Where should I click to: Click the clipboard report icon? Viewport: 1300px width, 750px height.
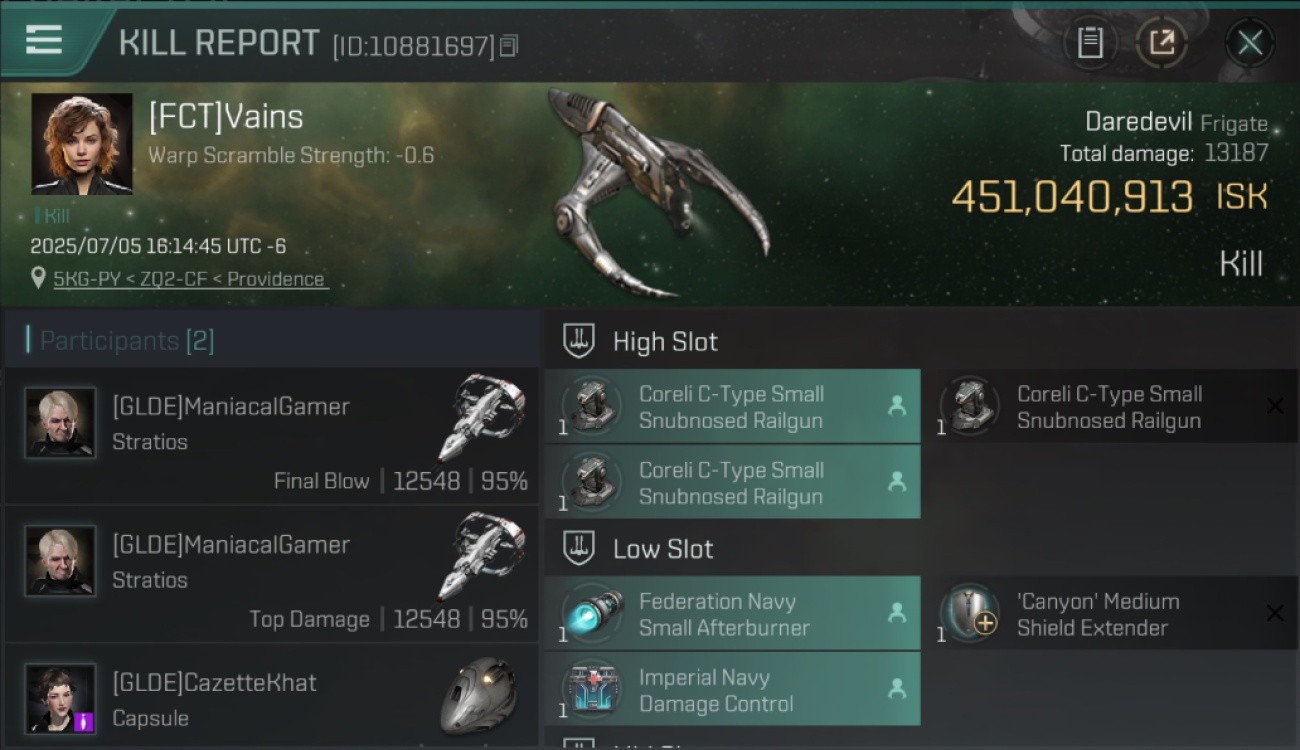coord(1089,42)
